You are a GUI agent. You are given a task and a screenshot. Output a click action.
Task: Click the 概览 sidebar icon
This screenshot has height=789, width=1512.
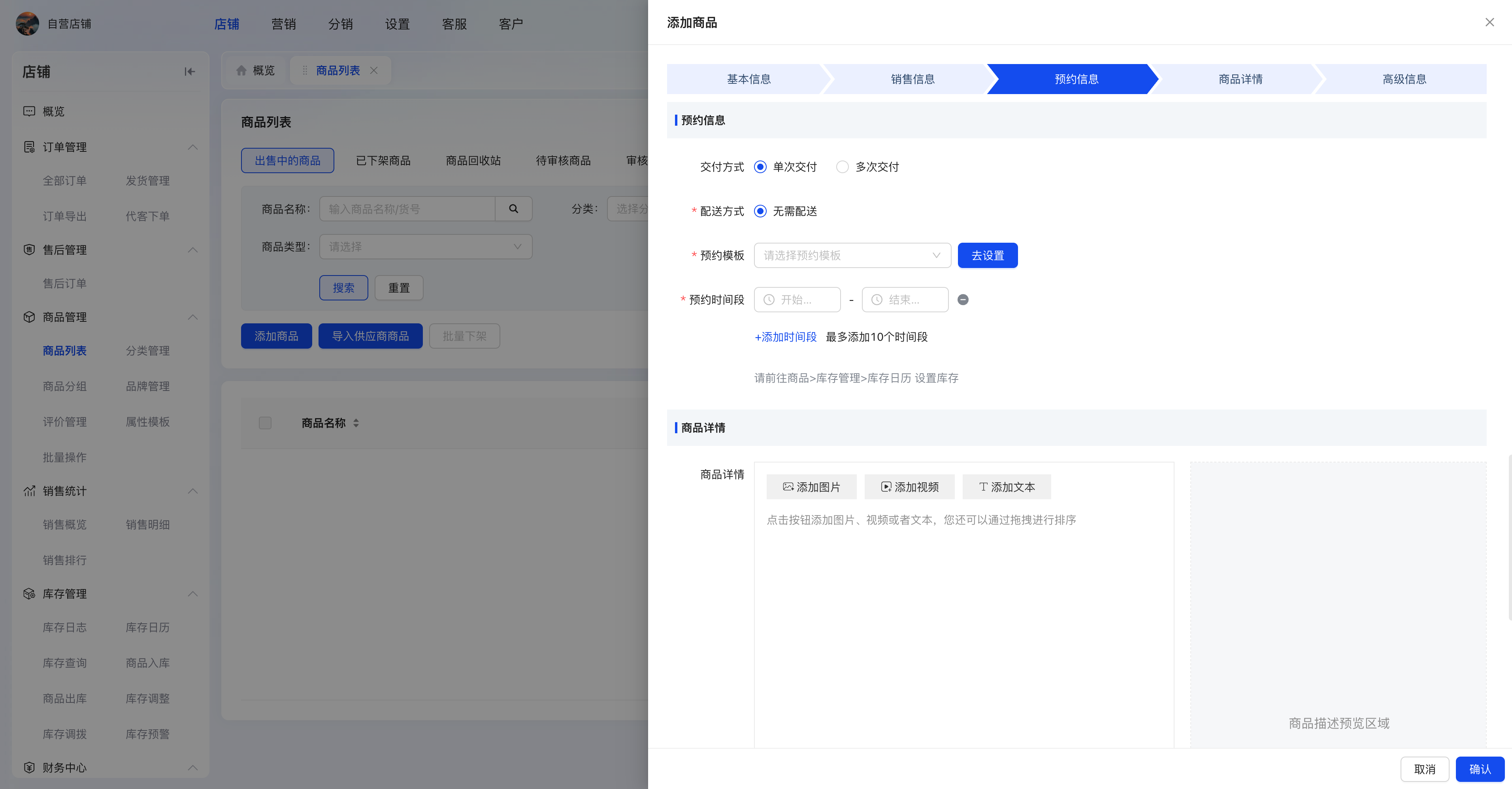29,111
